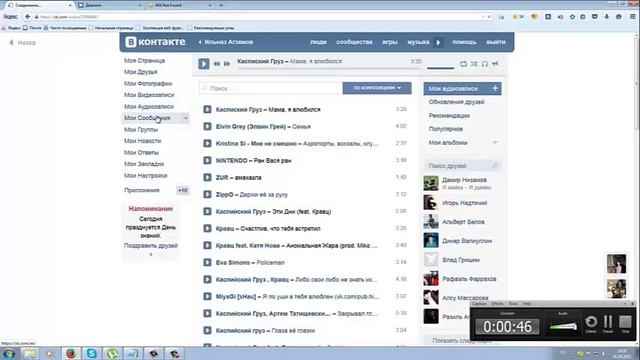Screen dimensions: 640x360
Task: Play Кравц feat. Катя Нова Аномальная Жара
Action: click(x=207, y=246)
